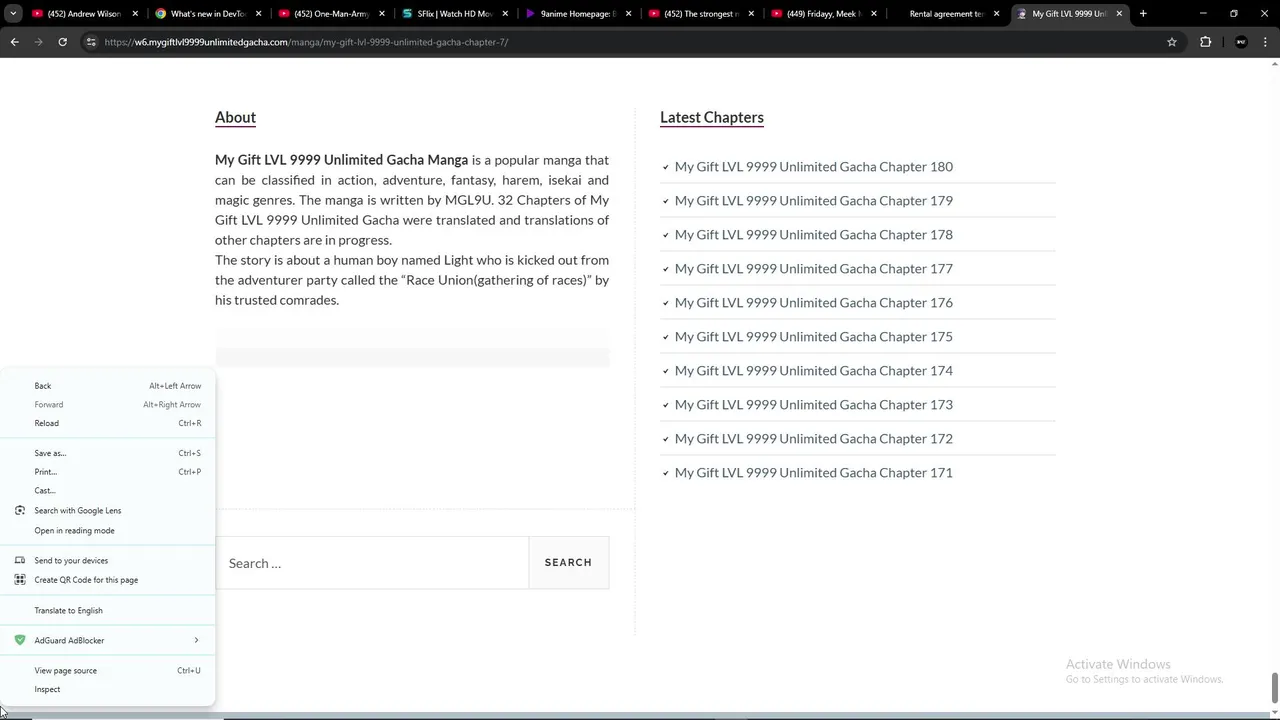Open Chapter 178 link
The width and height of the screenshot is (1280, 720).
click(813, 235)
